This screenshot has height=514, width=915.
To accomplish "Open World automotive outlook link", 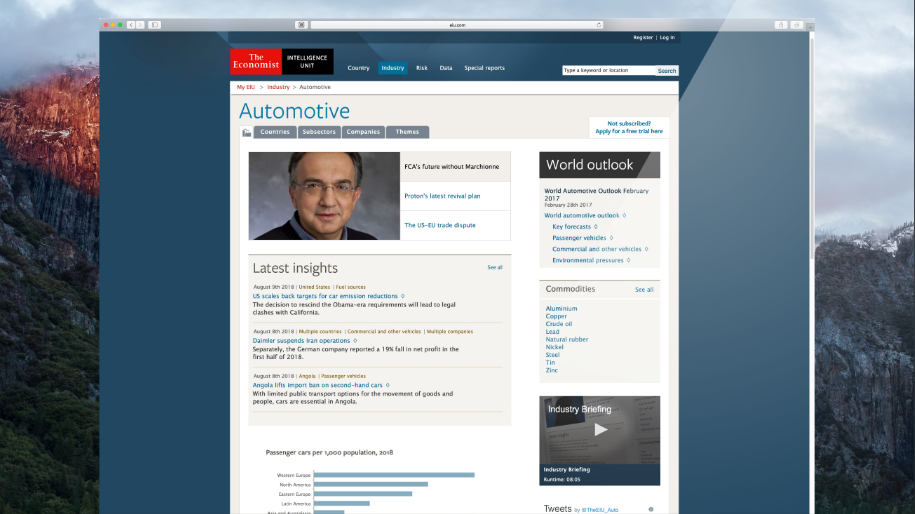I will pos(582,215).
